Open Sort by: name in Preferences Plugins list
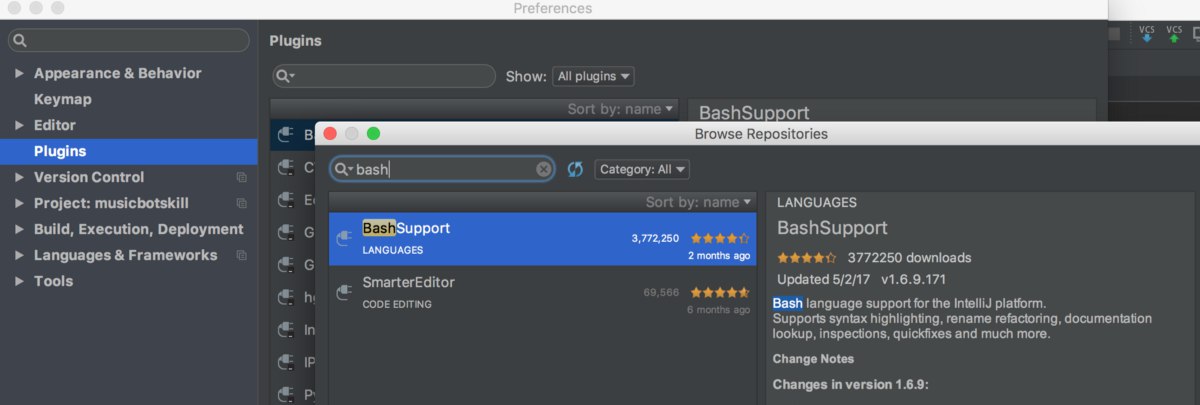This screenshot has width=1200, height=405. [622, 109]
